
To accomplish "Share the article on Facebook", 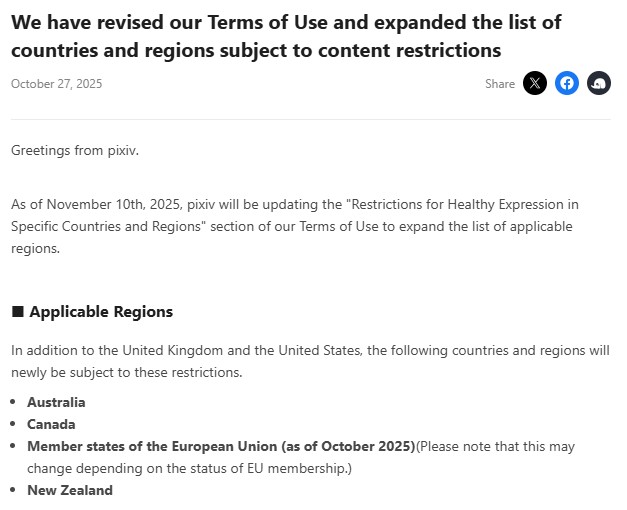I will (x=567, y=84).
